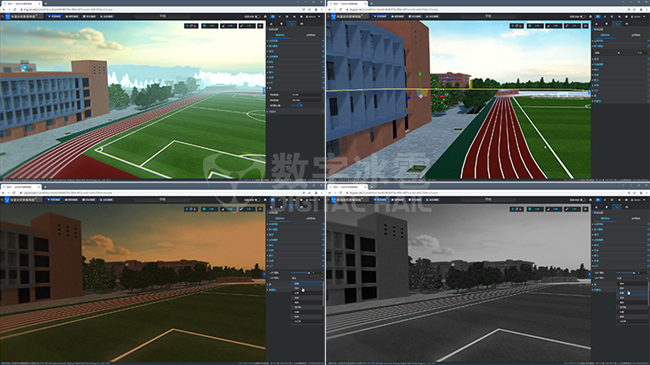The image size is (650, 365).
Task: Expand the first effect row in grayscale scene panel
Action: pos(593,224)
